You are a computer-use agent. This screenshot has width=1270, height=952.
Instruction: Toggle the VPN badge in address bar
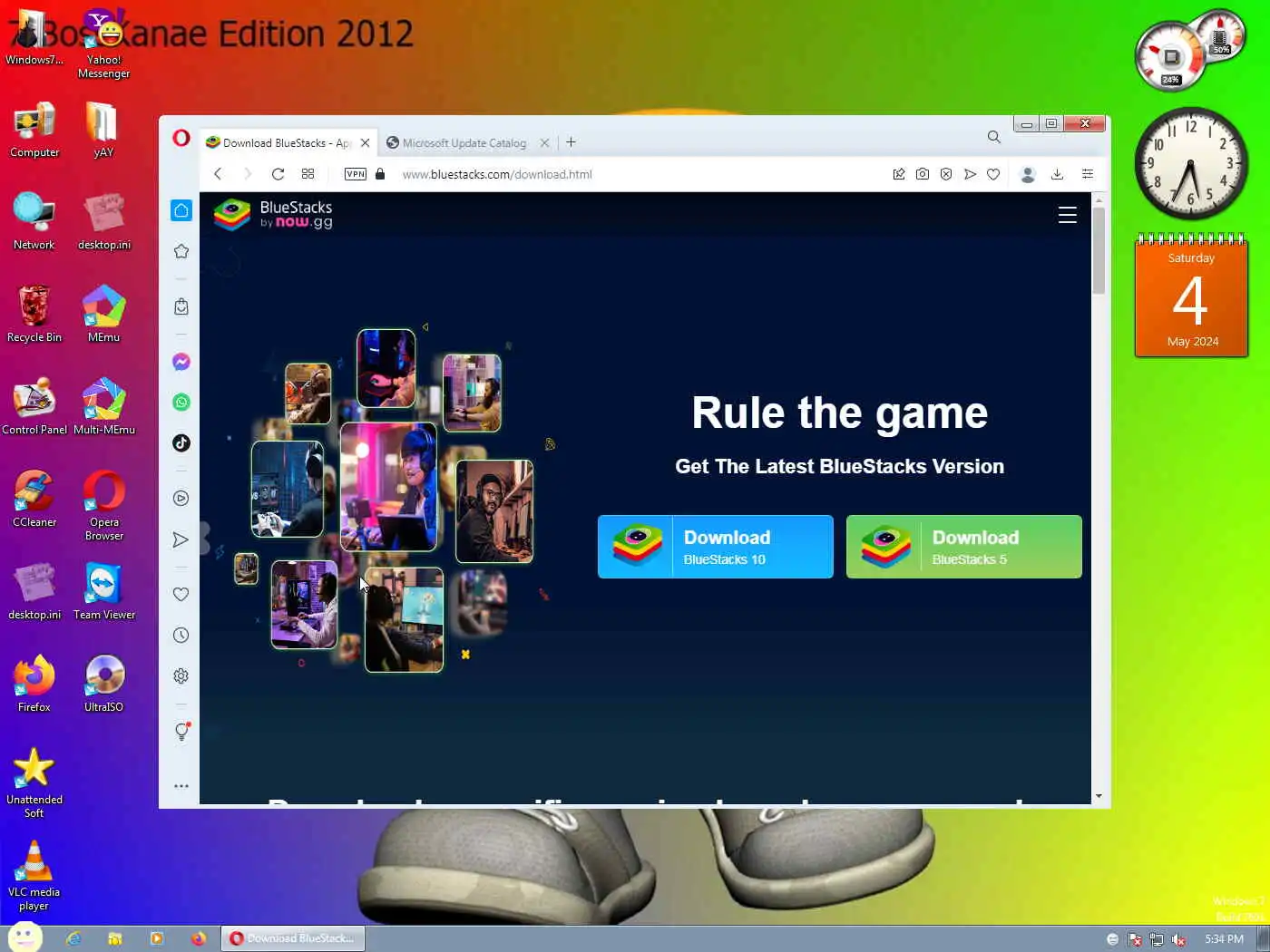click(356, 174)
